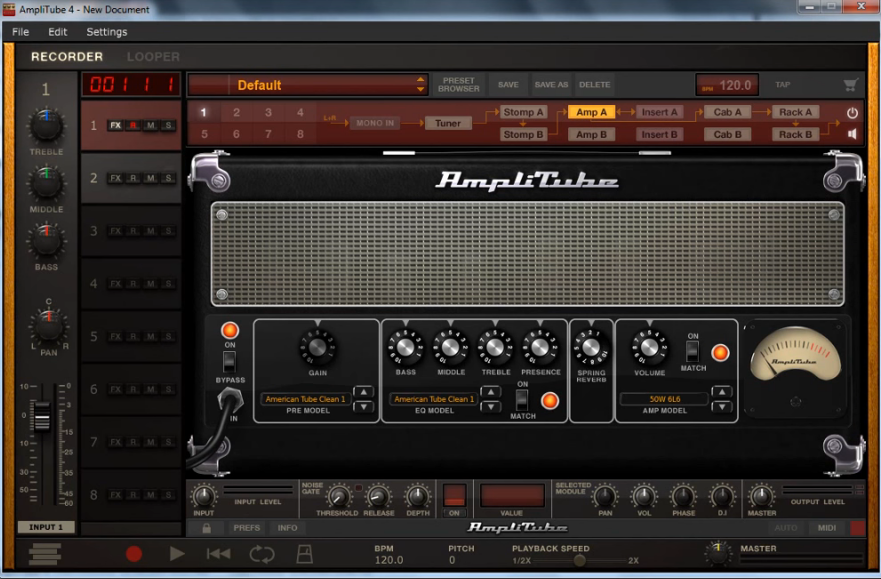This screenshot has height=579, width=881.
Task: Toggle FX on track 1
Action: click(x=116, y=125)
